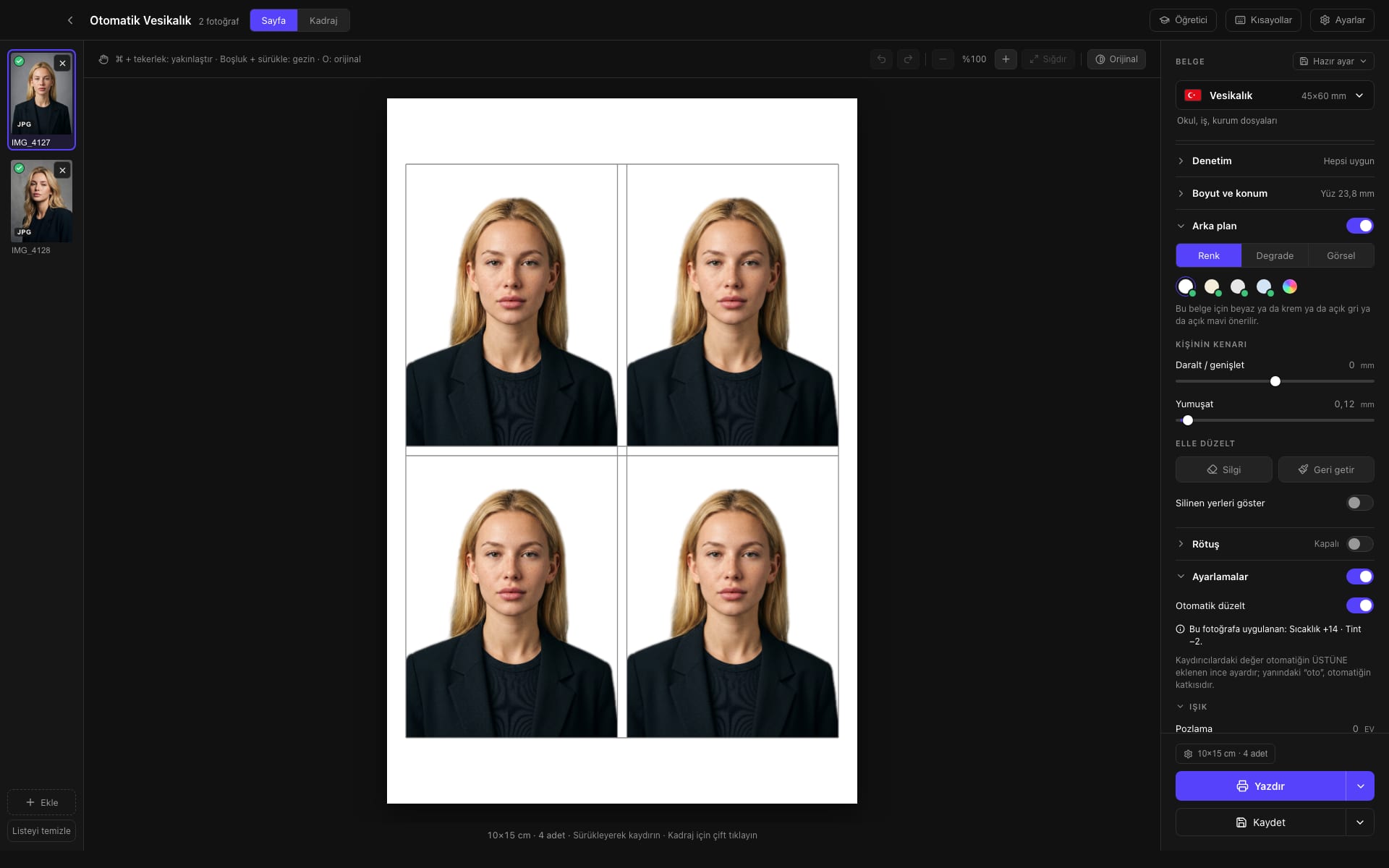
Task: Expand the Denetim section
Action: (1275, 161)
